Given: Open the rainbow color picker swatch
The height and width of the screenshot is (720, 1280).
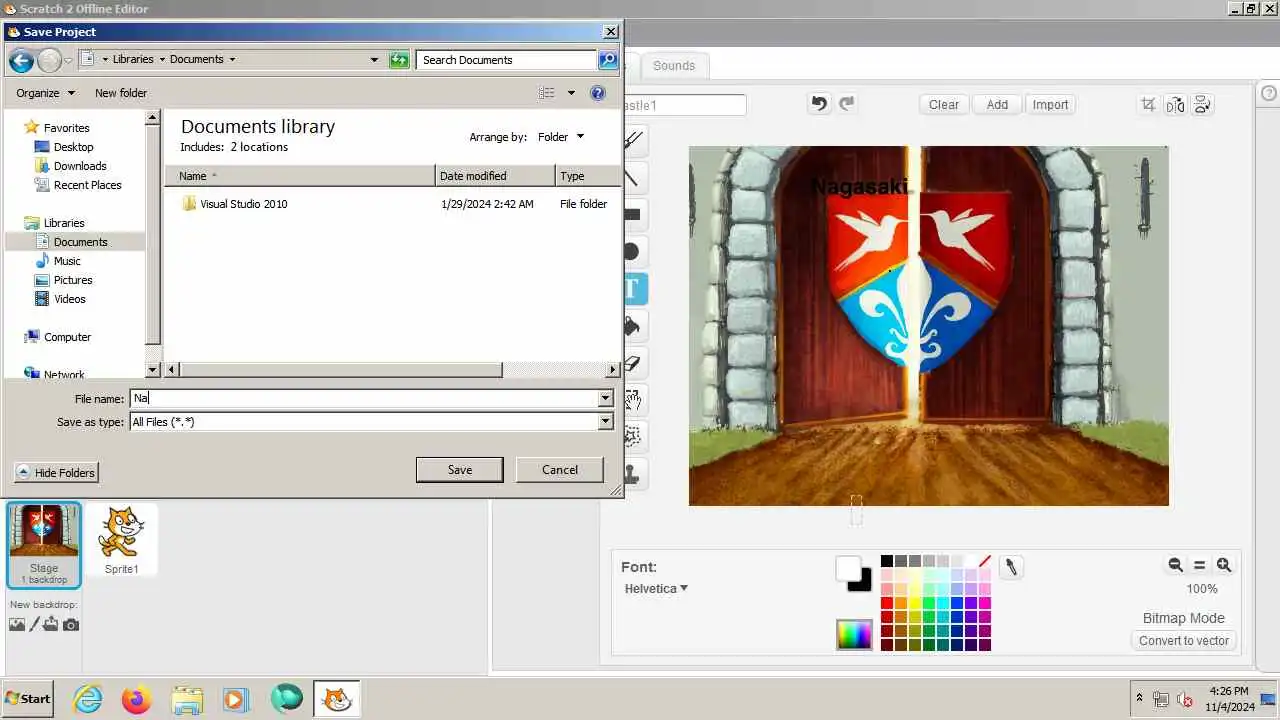Looking at the screenshot, I should point(854,634).
